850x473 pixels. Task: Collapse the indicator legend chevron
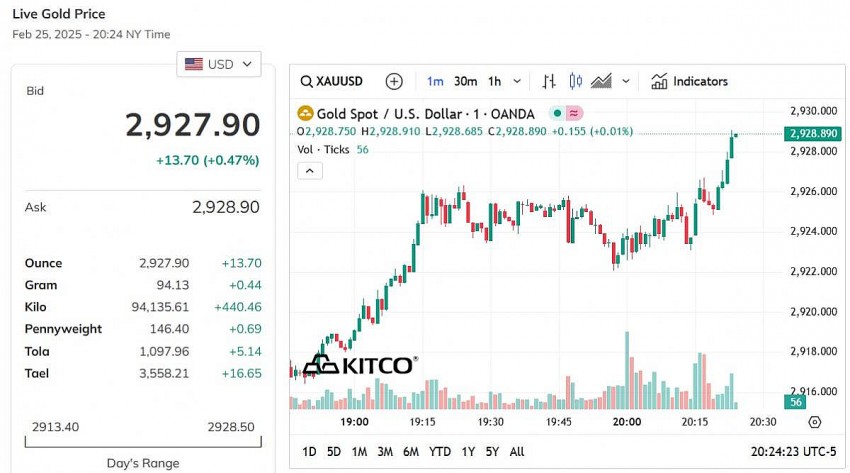[x=310, y=171]
